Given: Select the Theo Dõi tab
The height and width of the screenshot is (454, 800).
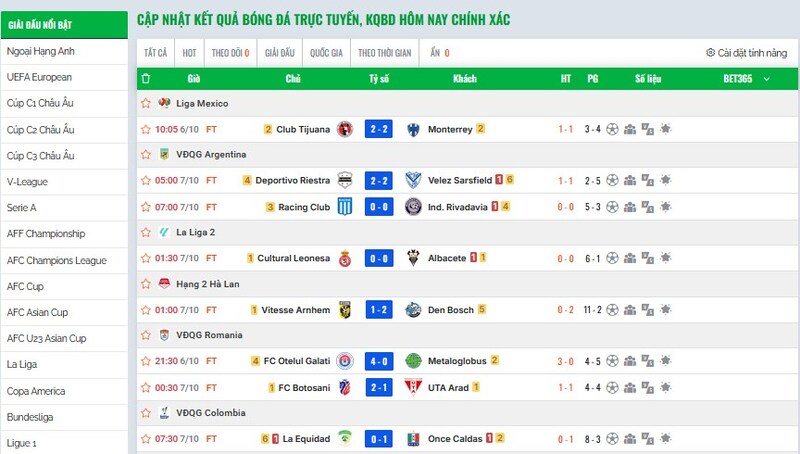Looking at the screenshot, I should [x=230, y=52].
